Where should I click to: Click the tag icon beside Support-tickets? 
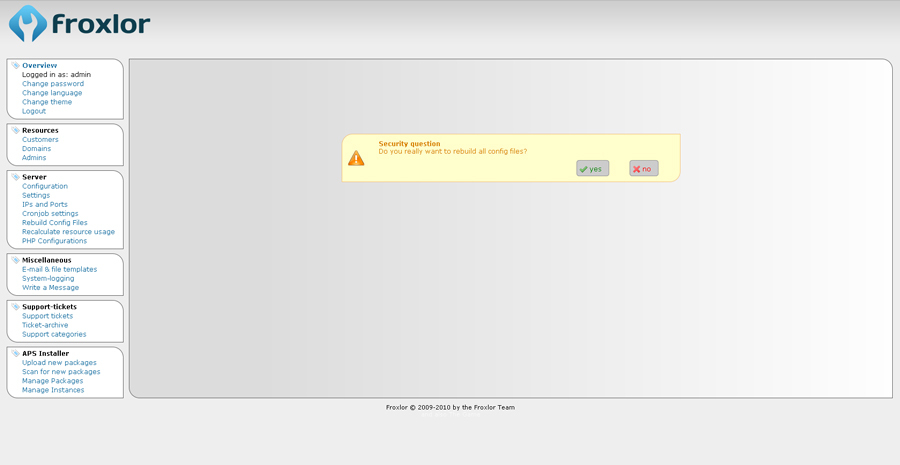tap(15, 307)
